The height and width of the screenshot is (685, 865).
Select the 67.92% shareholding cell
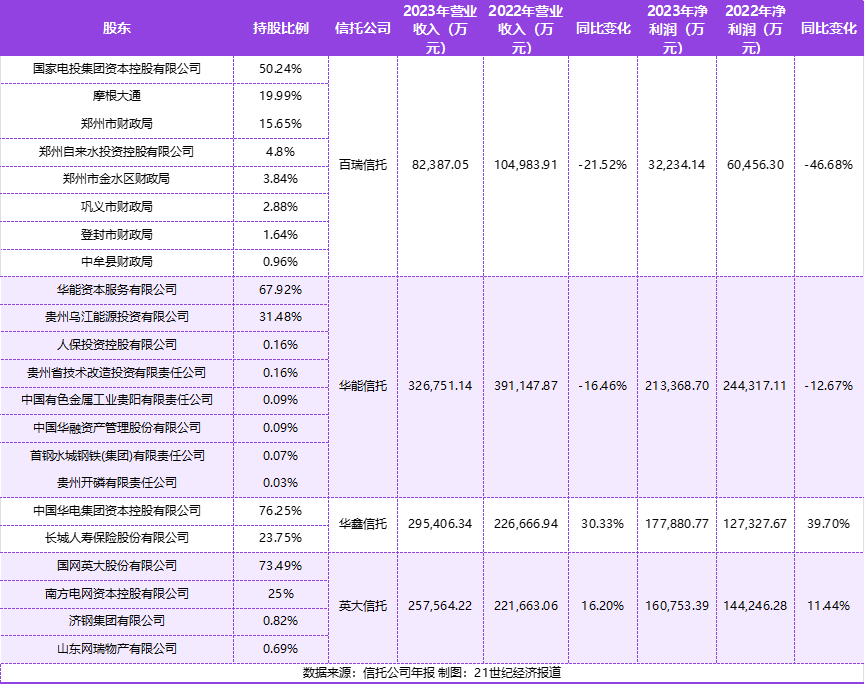[x=280, y=290]
